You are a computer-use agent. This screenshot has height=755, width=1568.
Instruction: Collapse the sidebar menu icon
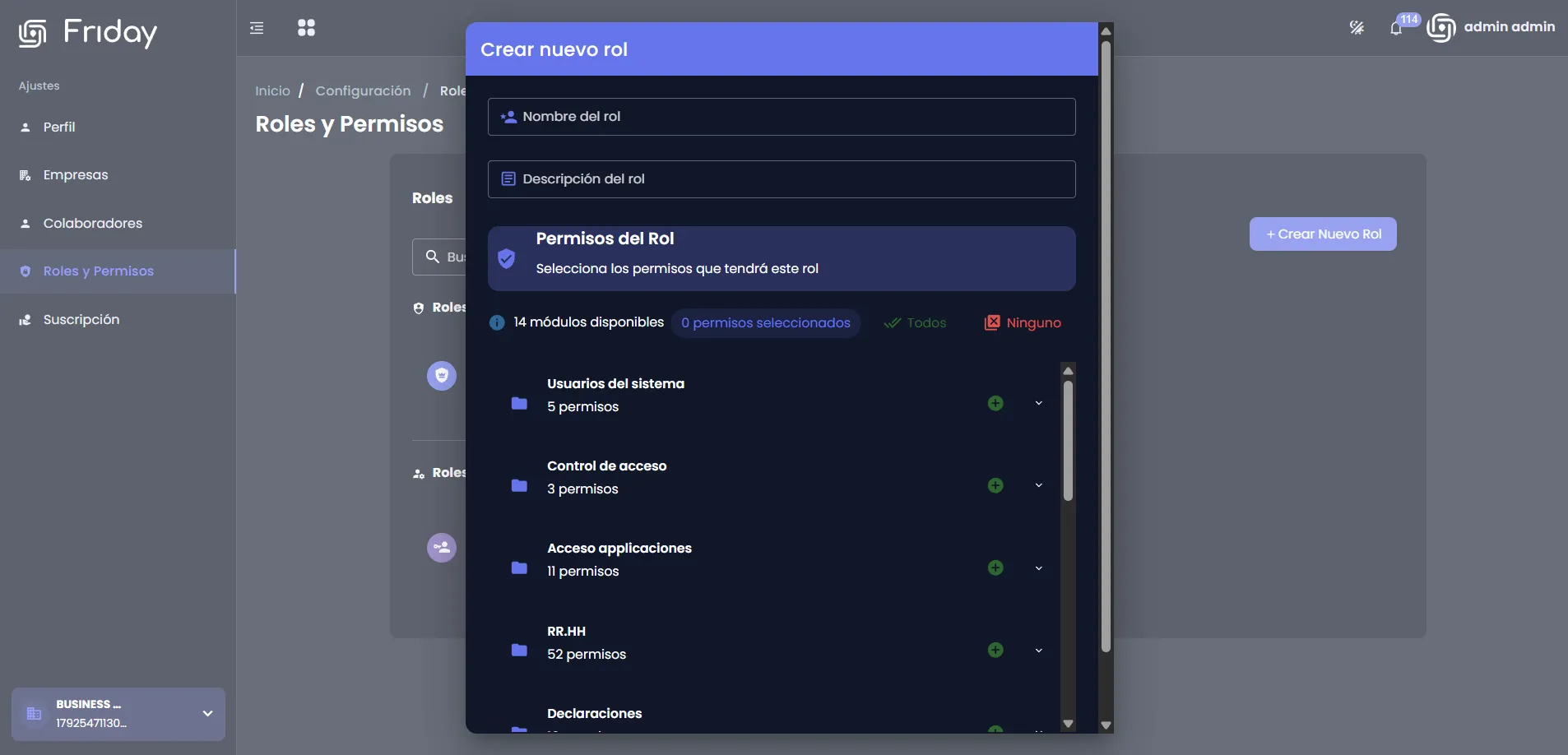tap(257, 28)
